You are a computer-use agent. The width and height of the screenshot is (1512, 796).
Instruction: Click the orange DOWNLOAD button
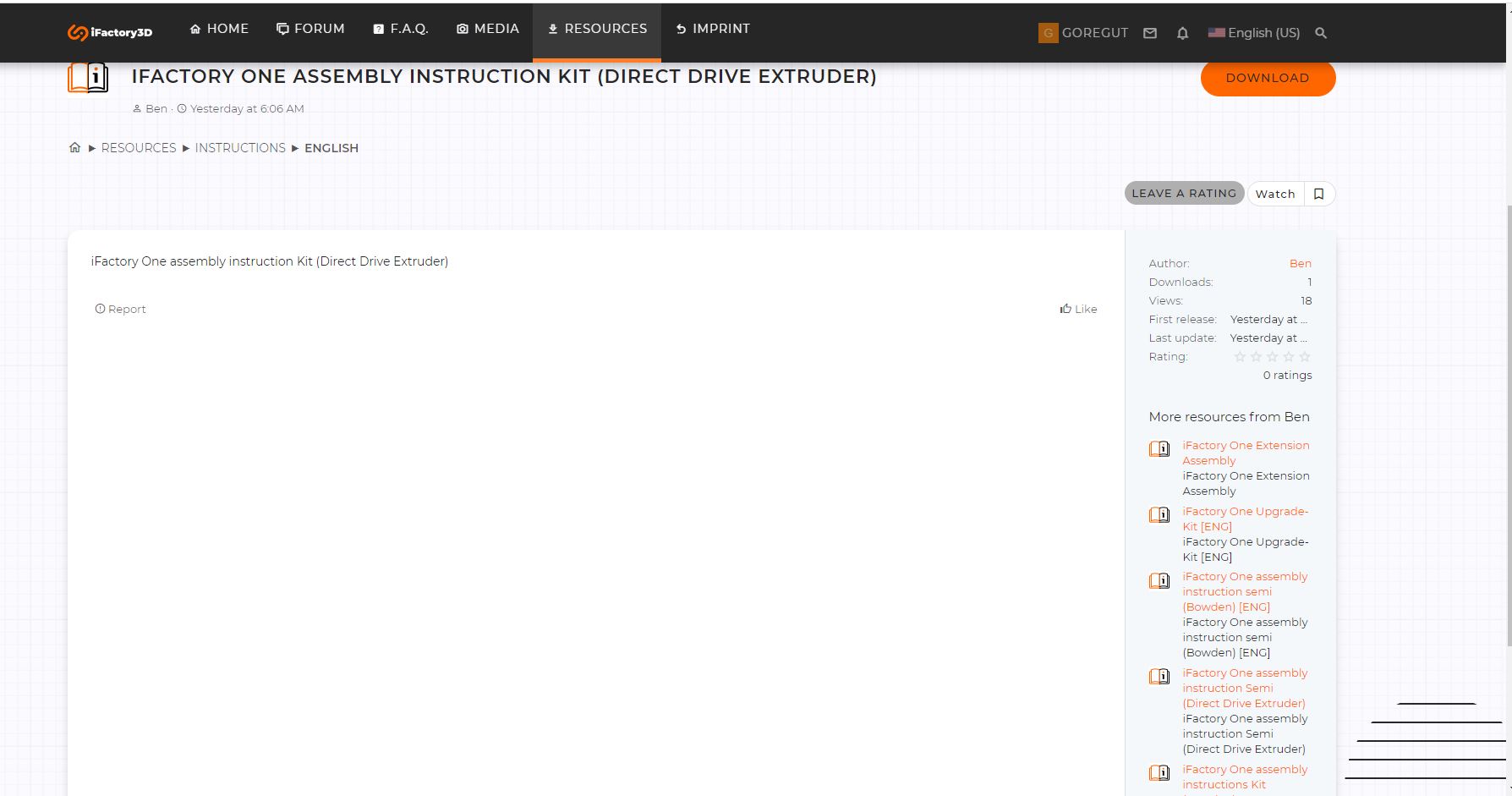pyautogui.click(x=1268, y=78)
